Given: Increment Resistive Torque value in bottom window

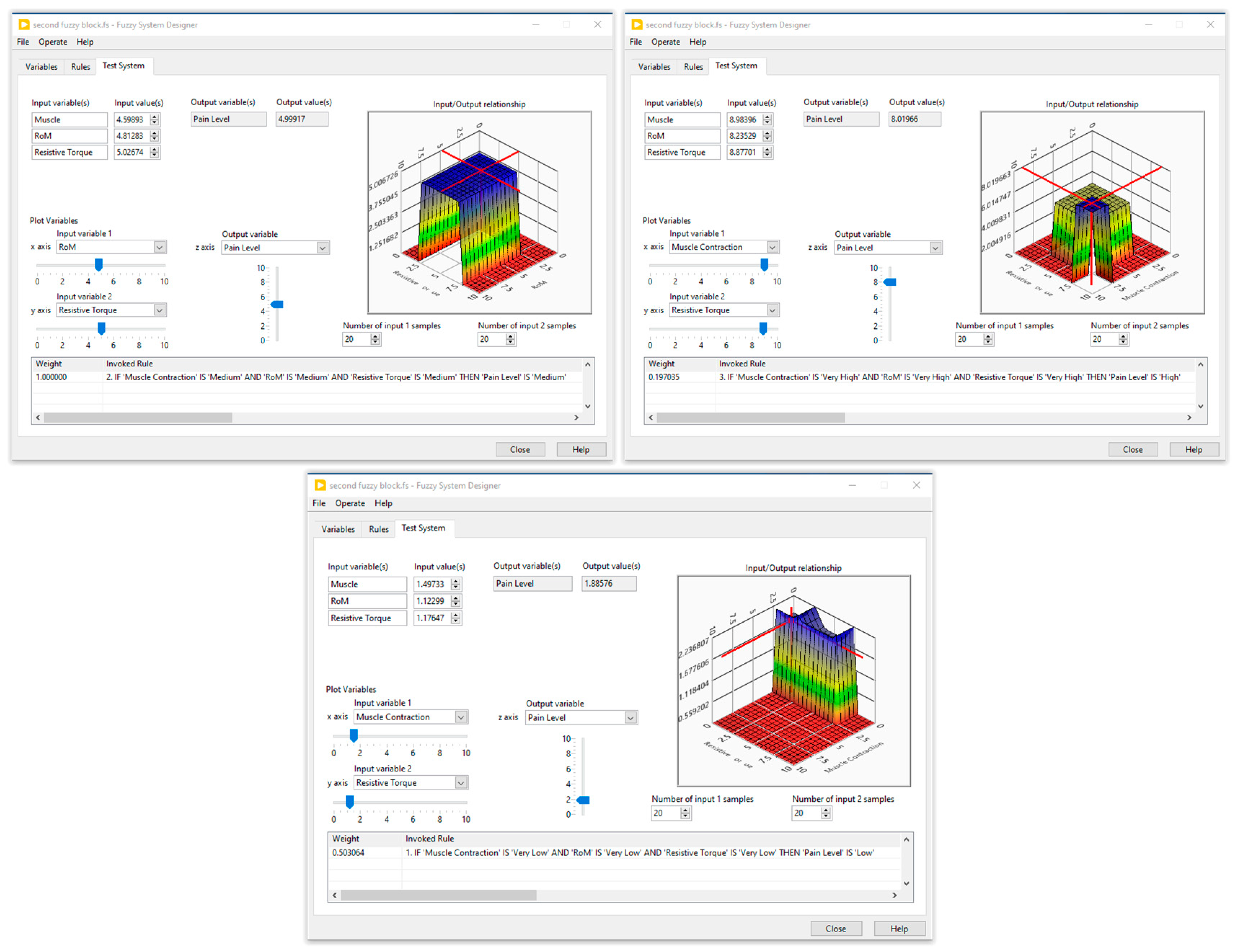Looking at the screenshot, I should pyautogui.click(x=456, y=615).
